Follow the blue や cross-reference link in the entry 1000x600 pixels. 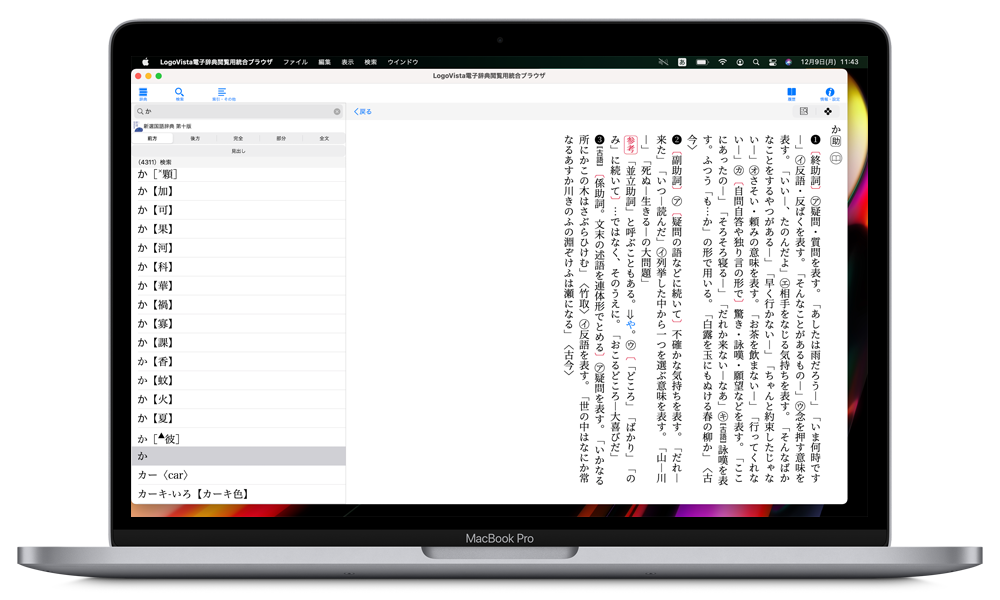631,325
